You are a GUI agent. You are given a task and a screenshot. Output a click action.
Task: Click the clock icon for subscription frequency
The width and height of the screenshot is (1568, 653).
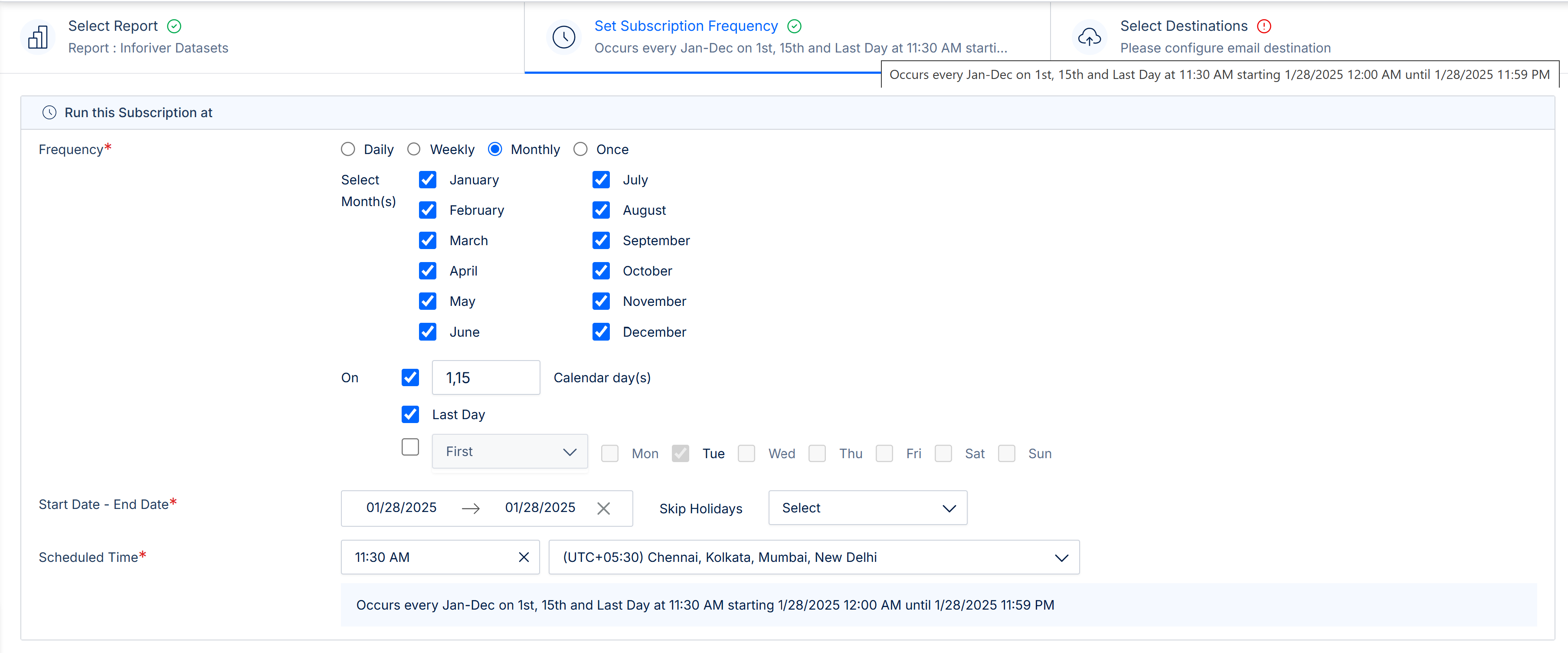563,36
